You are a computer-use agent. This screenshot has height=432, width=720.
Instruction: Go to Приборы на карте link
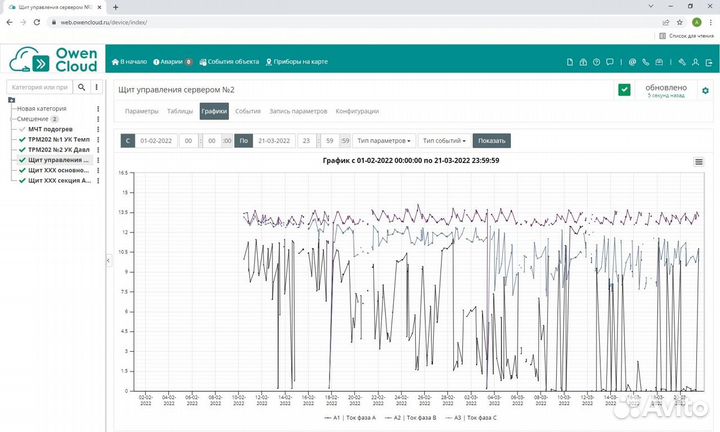tap(296, 62)
